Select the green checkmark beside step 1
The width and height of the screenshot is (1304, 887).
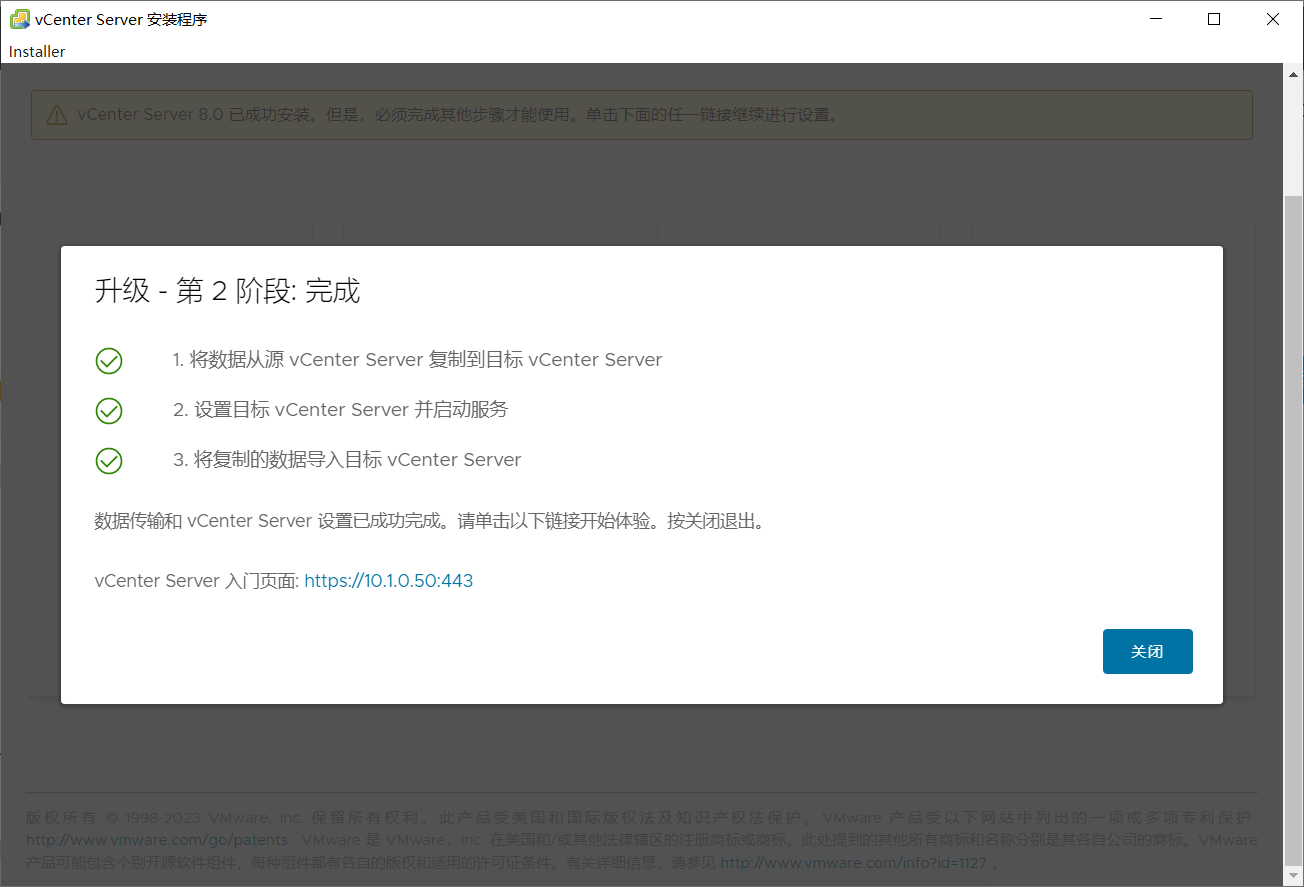tap(109, 361)
